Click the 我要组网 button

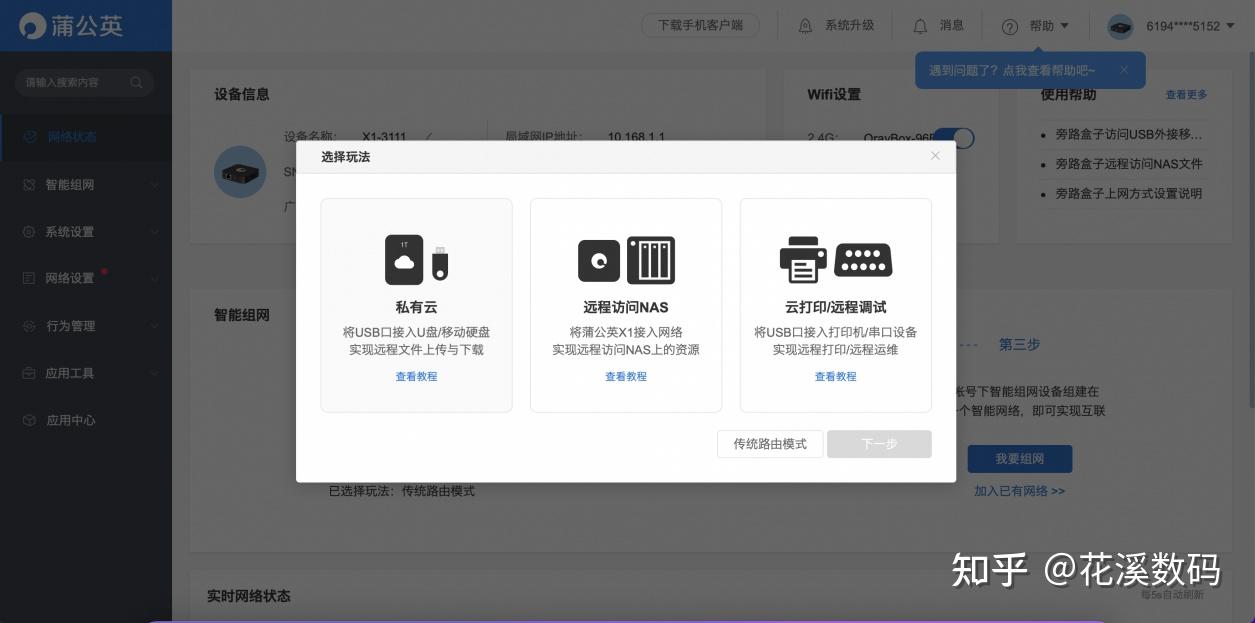coord(1020,459)
